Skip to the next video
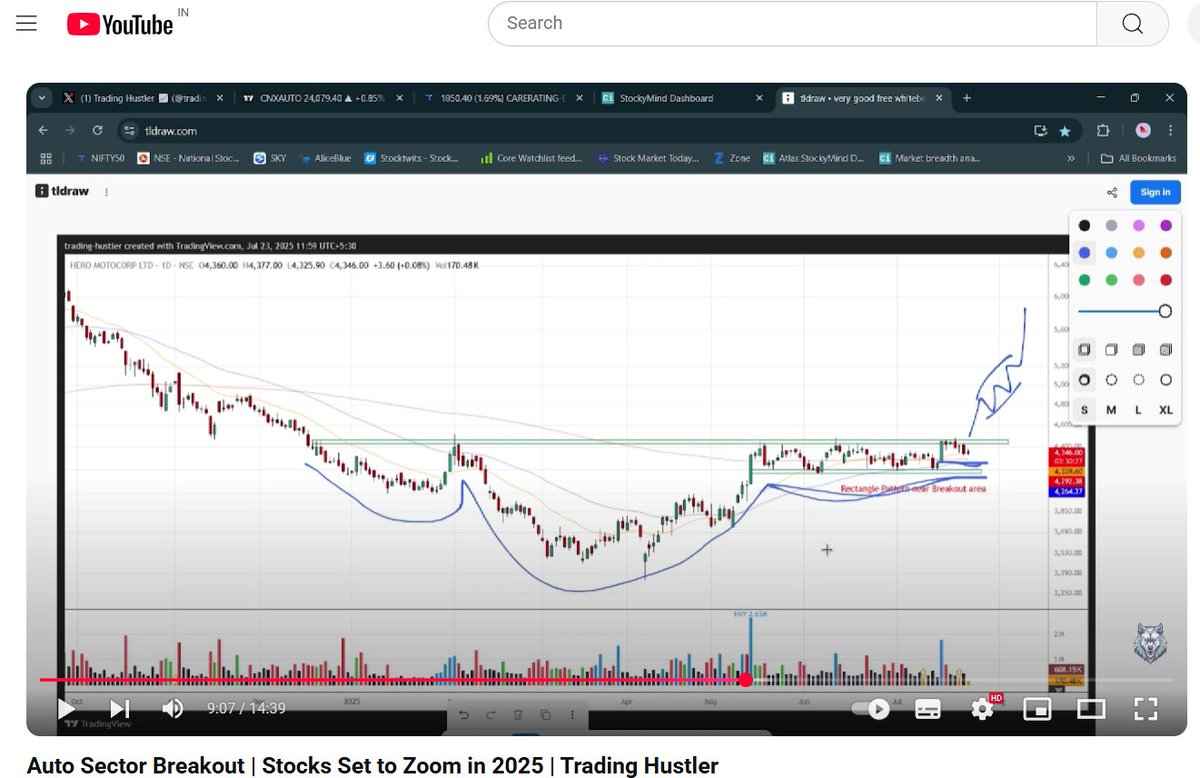 pos(119,709)
